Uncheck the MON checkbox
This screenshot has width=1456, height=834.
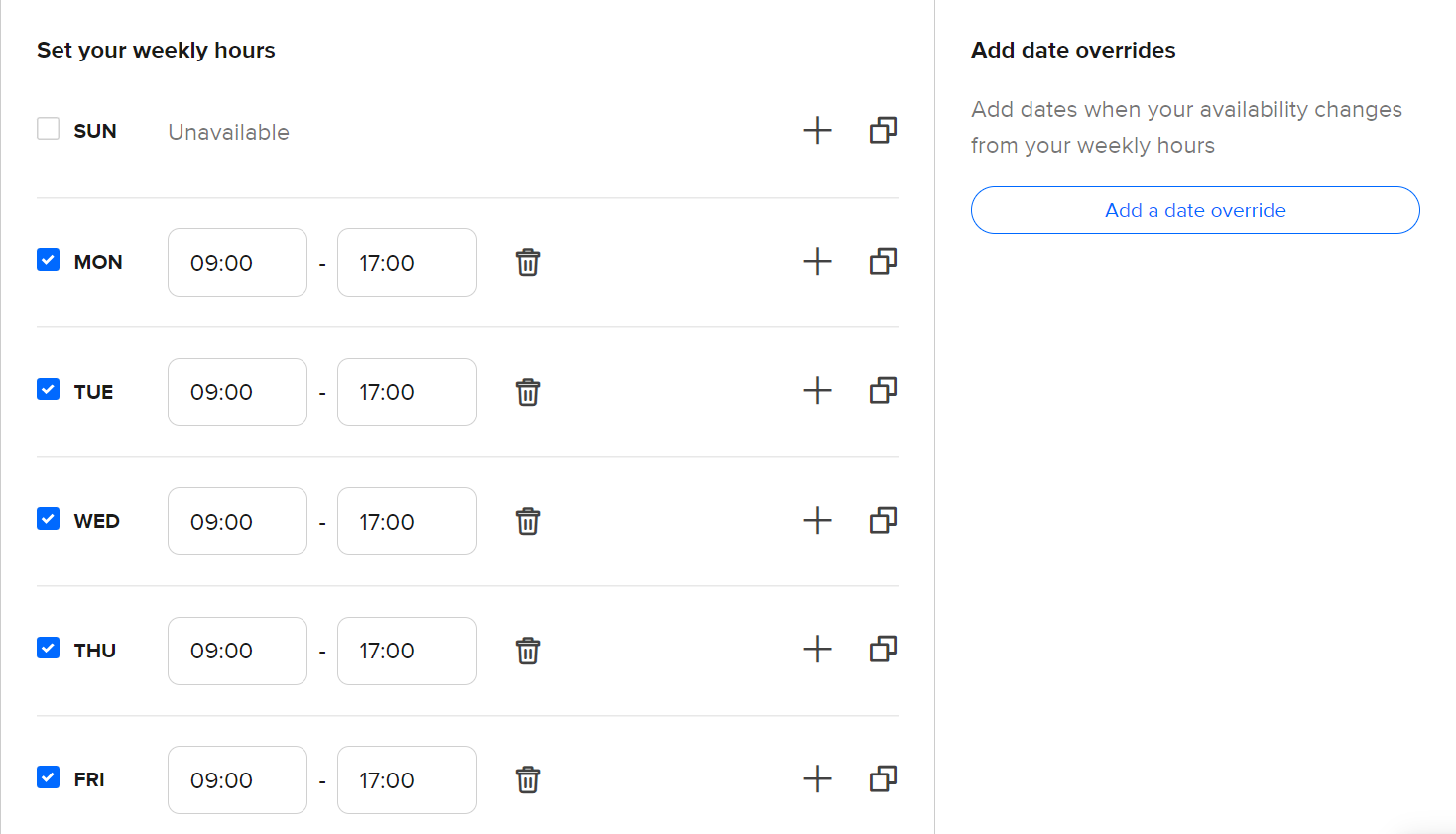point(48,260)
